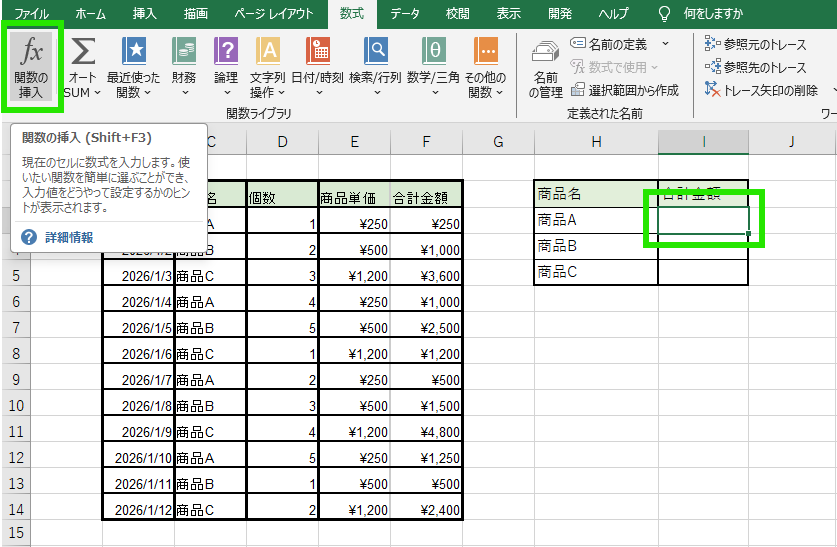The height and width of the screenshot is (547, 837).
Task: Open the 詳細情報 link in the tooltip
Action: (69, 237)
